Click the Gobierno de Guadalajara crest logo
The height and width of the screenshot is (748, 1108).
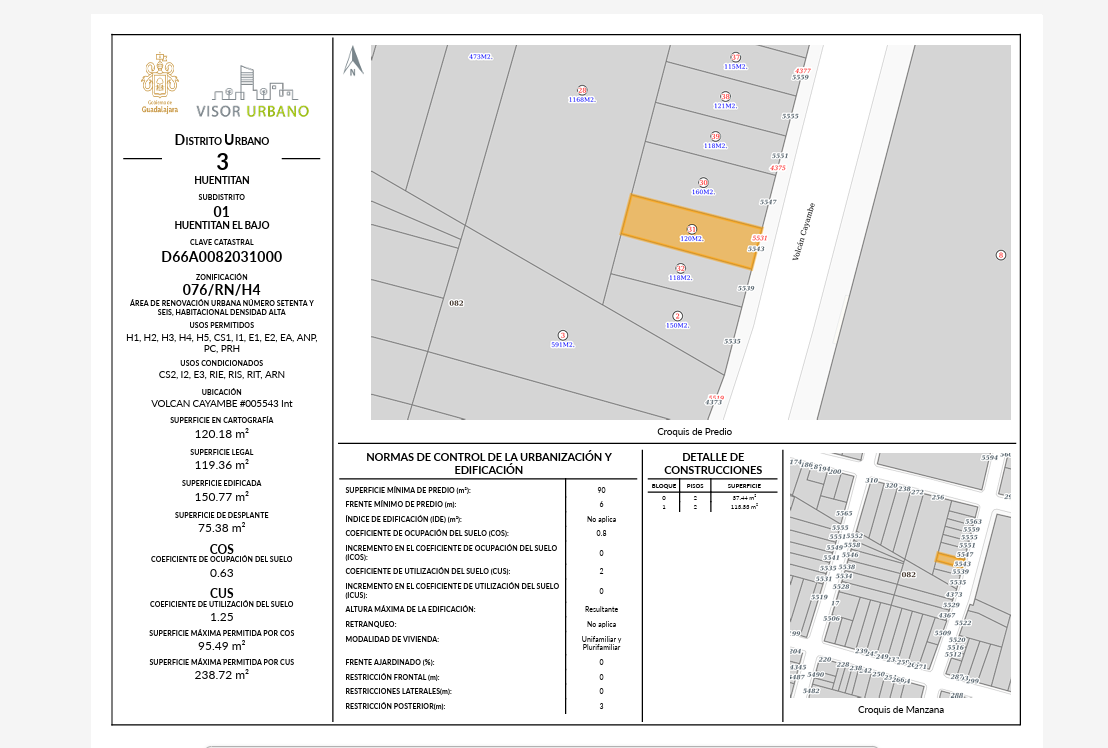coord(160,82)
